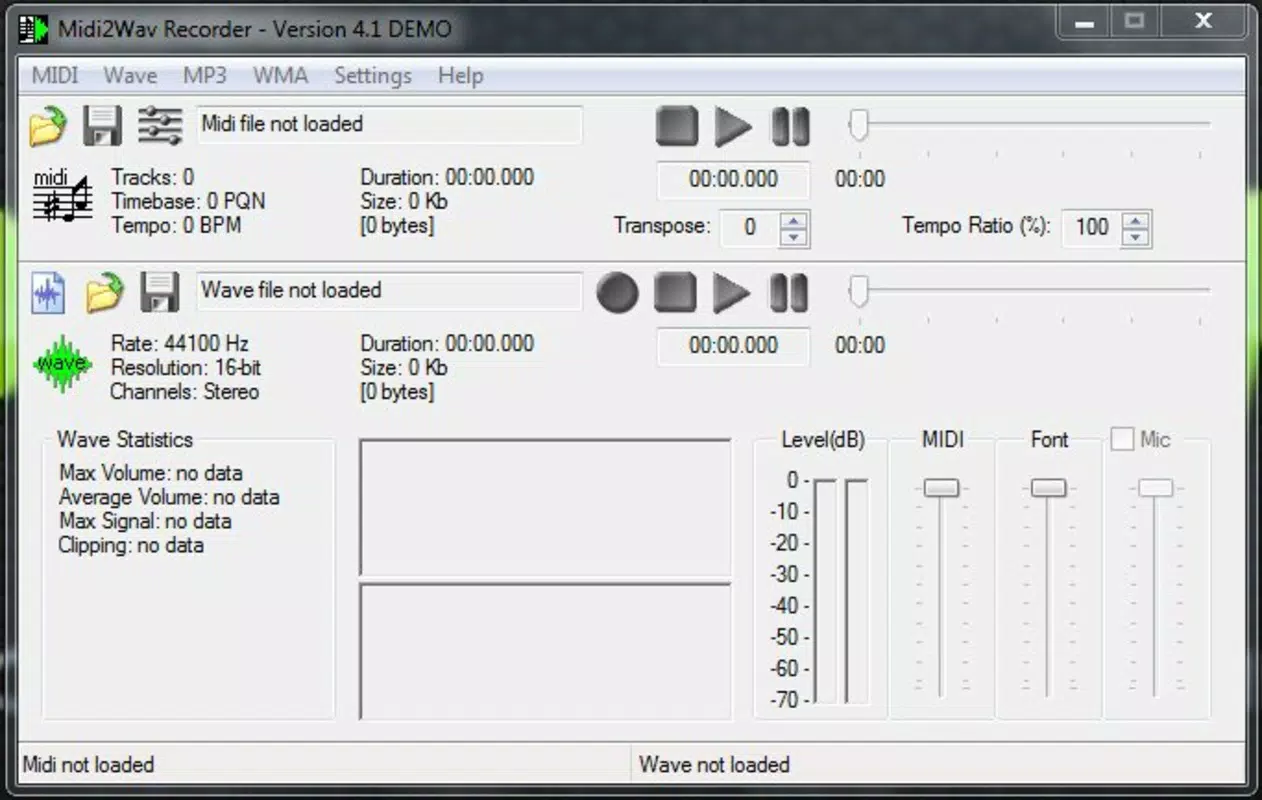Open the Help menu
The image size is (1262, 800).
tap(460, 76)
